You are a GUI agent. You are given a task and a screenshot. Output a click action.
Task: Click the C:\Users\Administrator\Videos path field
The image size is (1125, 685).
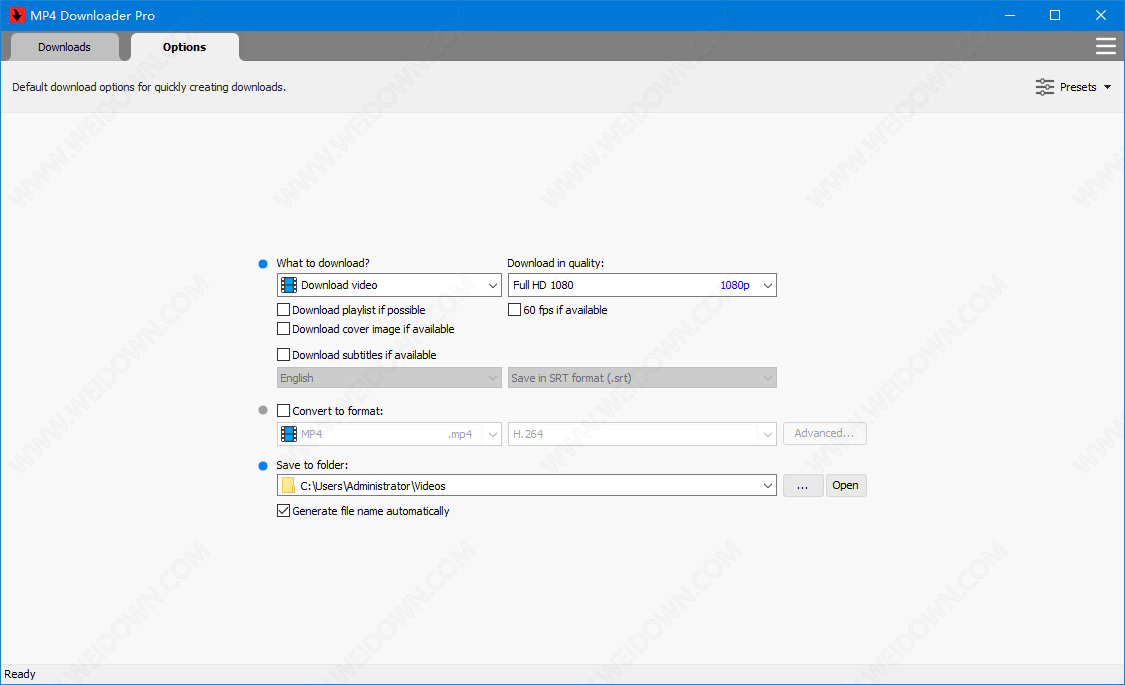click(527, 486)
